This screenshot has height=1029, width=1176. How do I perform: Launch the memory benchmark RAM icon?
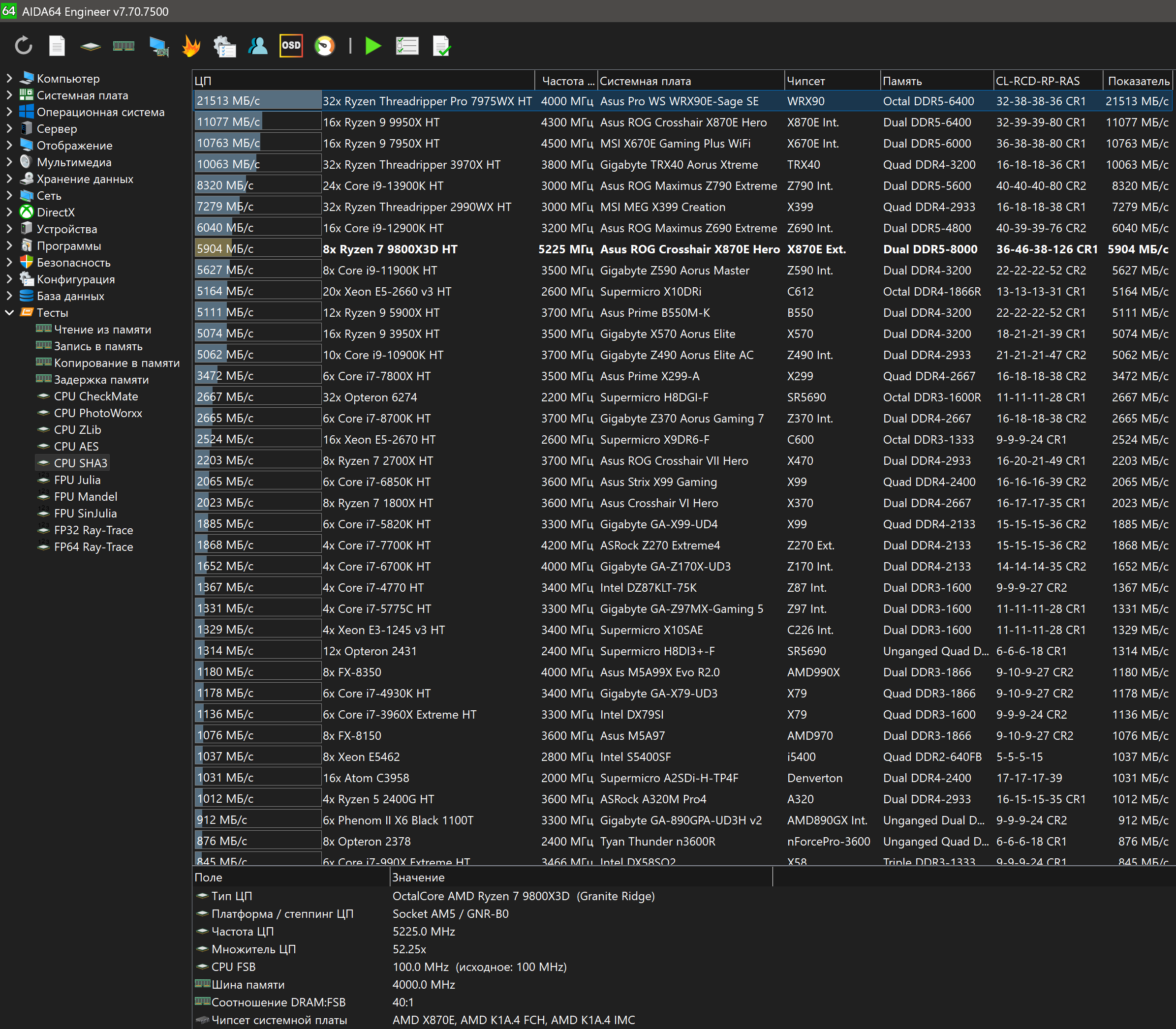pos(124,46)
